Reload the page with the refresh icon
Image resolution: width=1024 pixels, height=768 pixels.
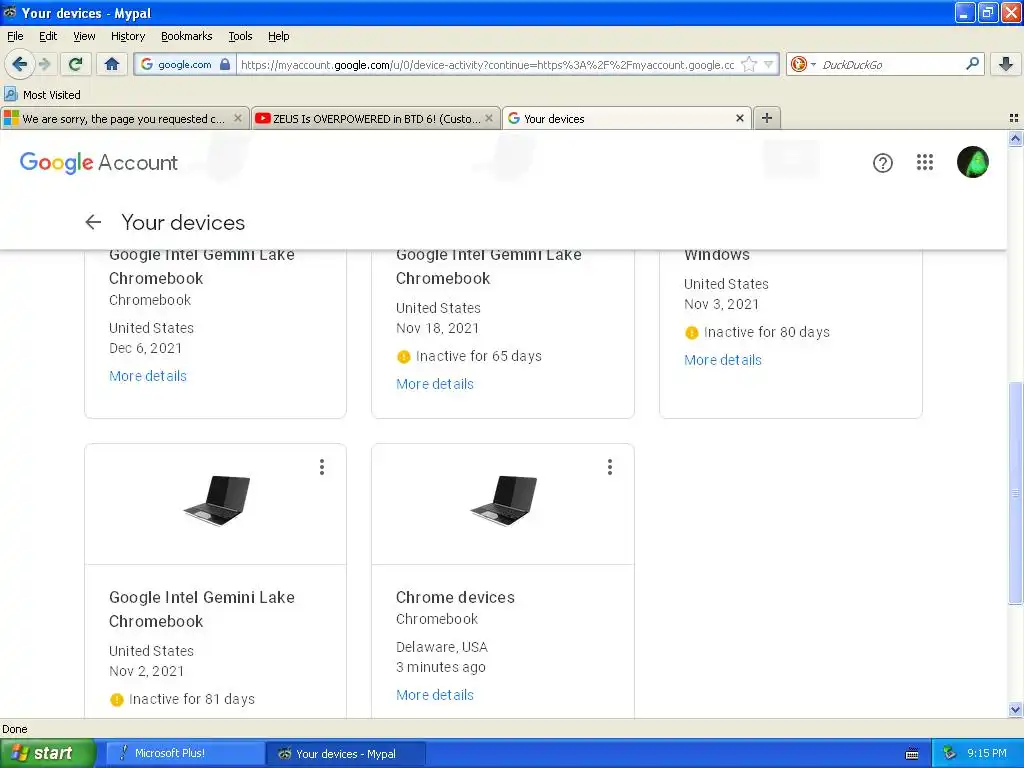point(76,64)
